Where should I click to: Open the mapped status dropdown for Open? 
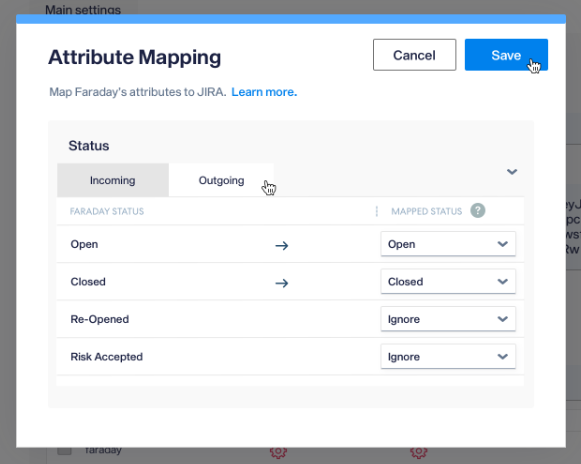coord(448,244)
